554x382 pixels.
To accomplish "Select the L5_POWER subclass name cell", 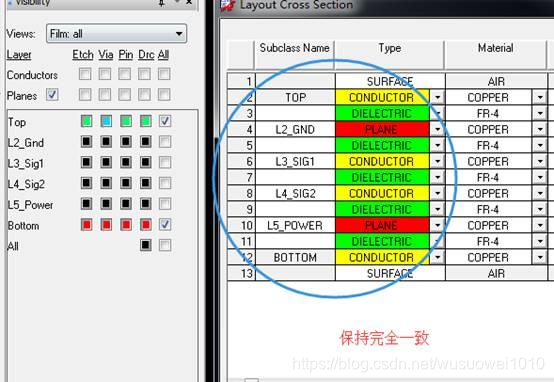I will pyautogui.click(x=295, y=225).
